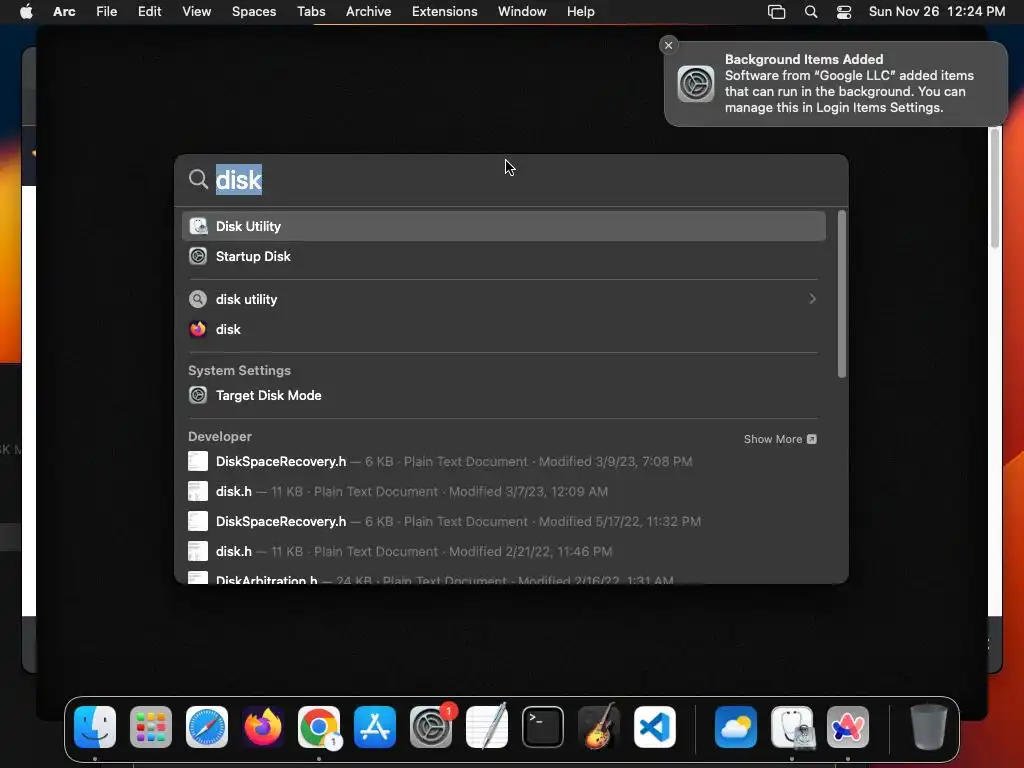
Task: Open Launchpad from the dock
Action: pyautogui.click(x=151, y=727)
